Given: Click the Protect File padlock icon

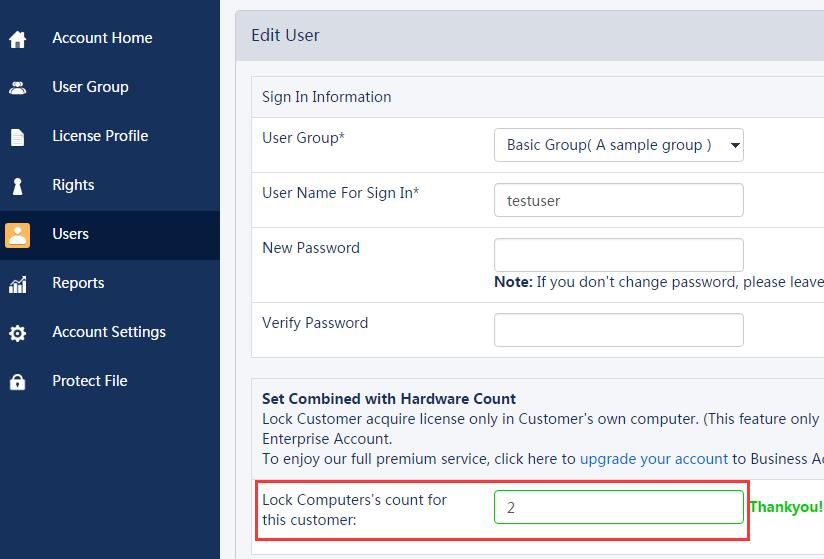Looking at the screenshot, I should 17,382.
